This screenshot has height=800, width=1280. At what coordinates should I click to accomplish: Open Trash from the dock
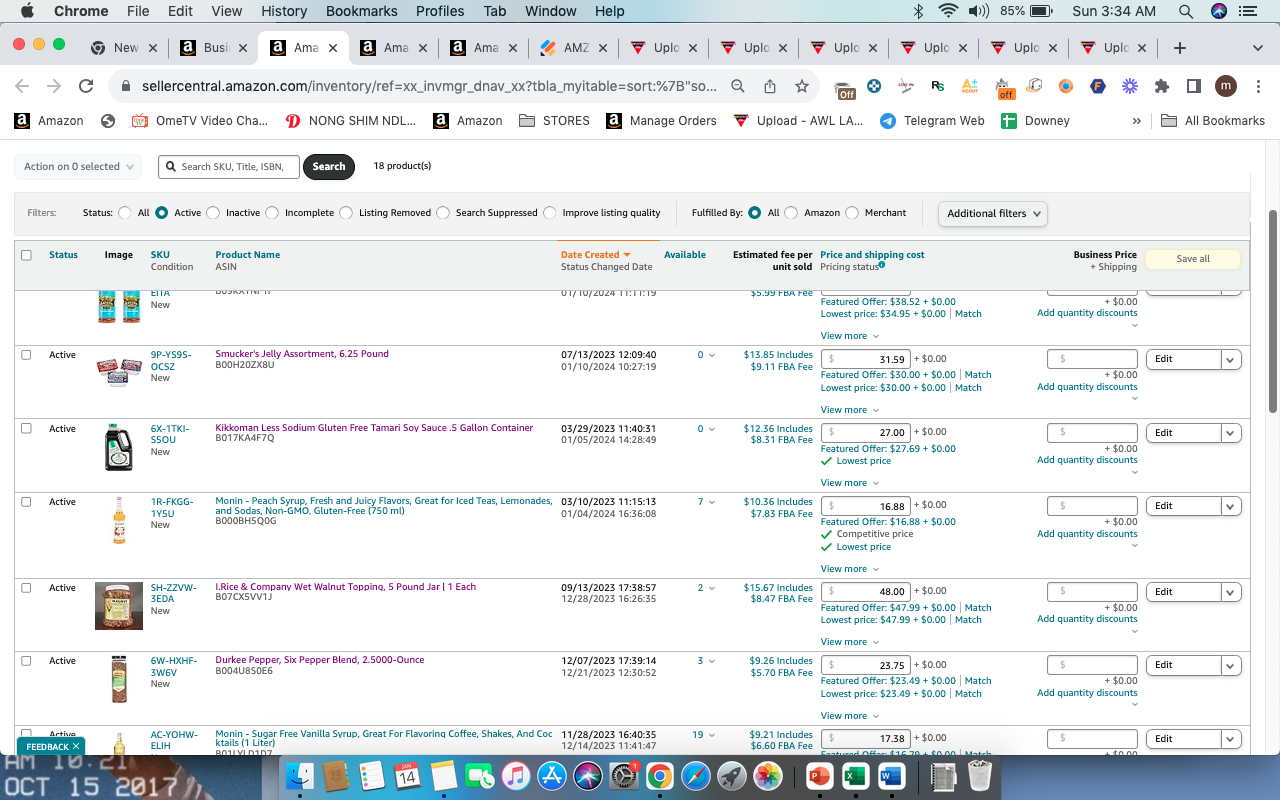[979, 775]
